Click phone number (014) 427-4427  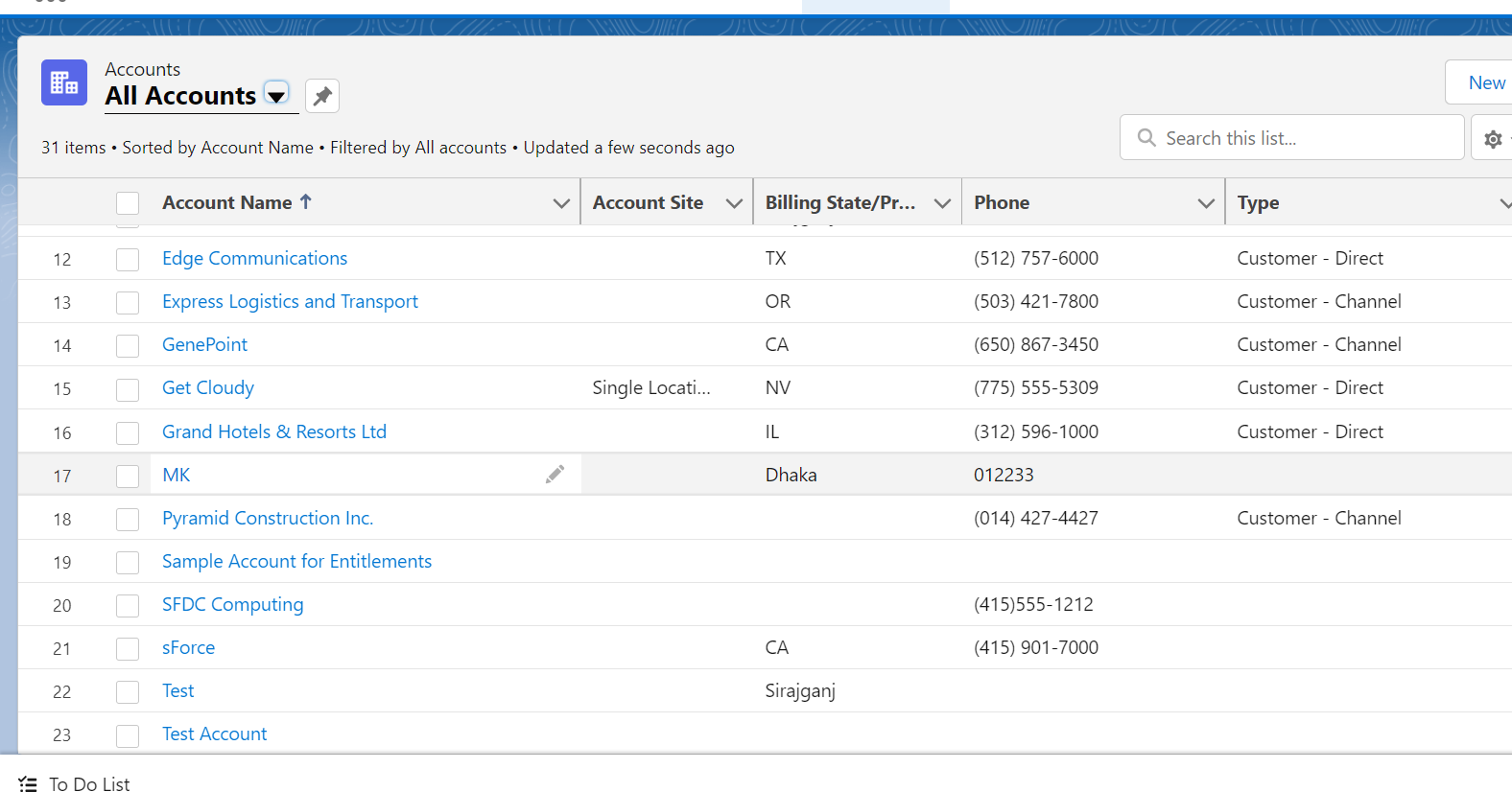(x=1036, y=518)
